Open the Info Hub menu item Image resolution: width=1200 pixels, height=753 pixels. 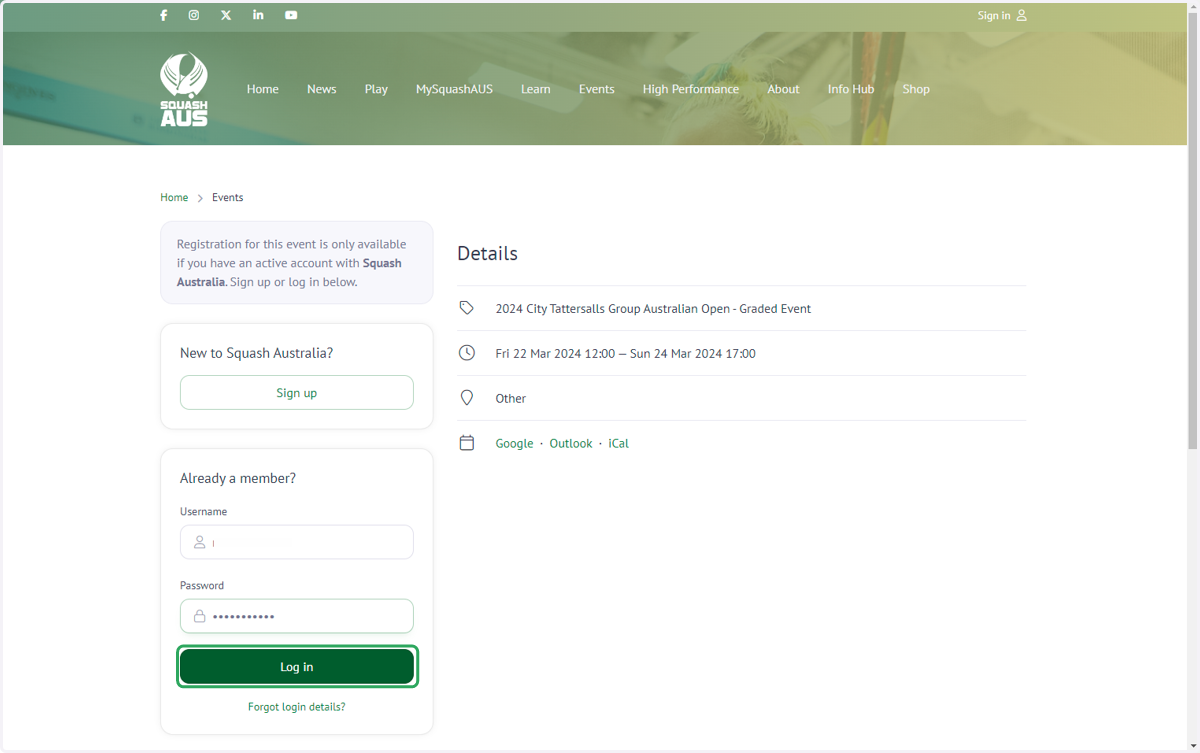click(851, 89)
